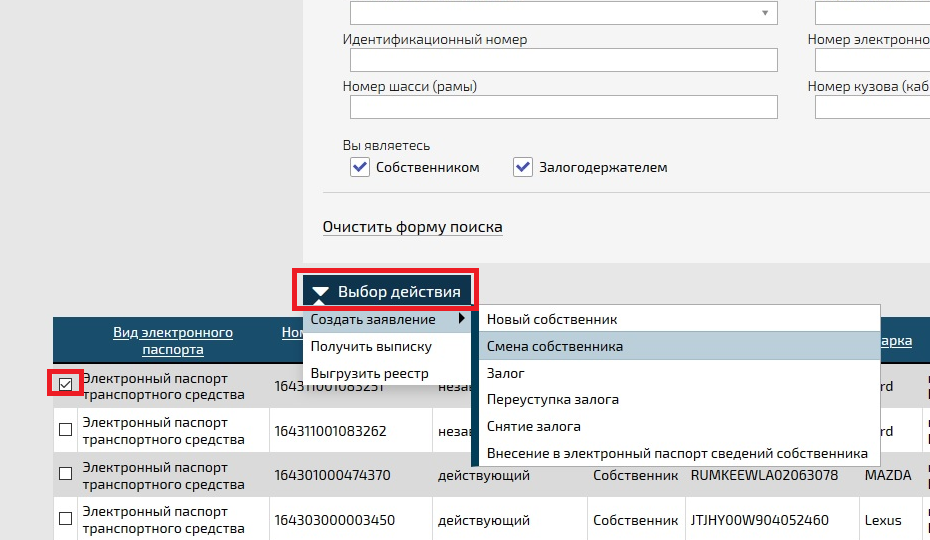Uncheck the Собственником checkbox

pyautogui.click(x=360, y=167)
